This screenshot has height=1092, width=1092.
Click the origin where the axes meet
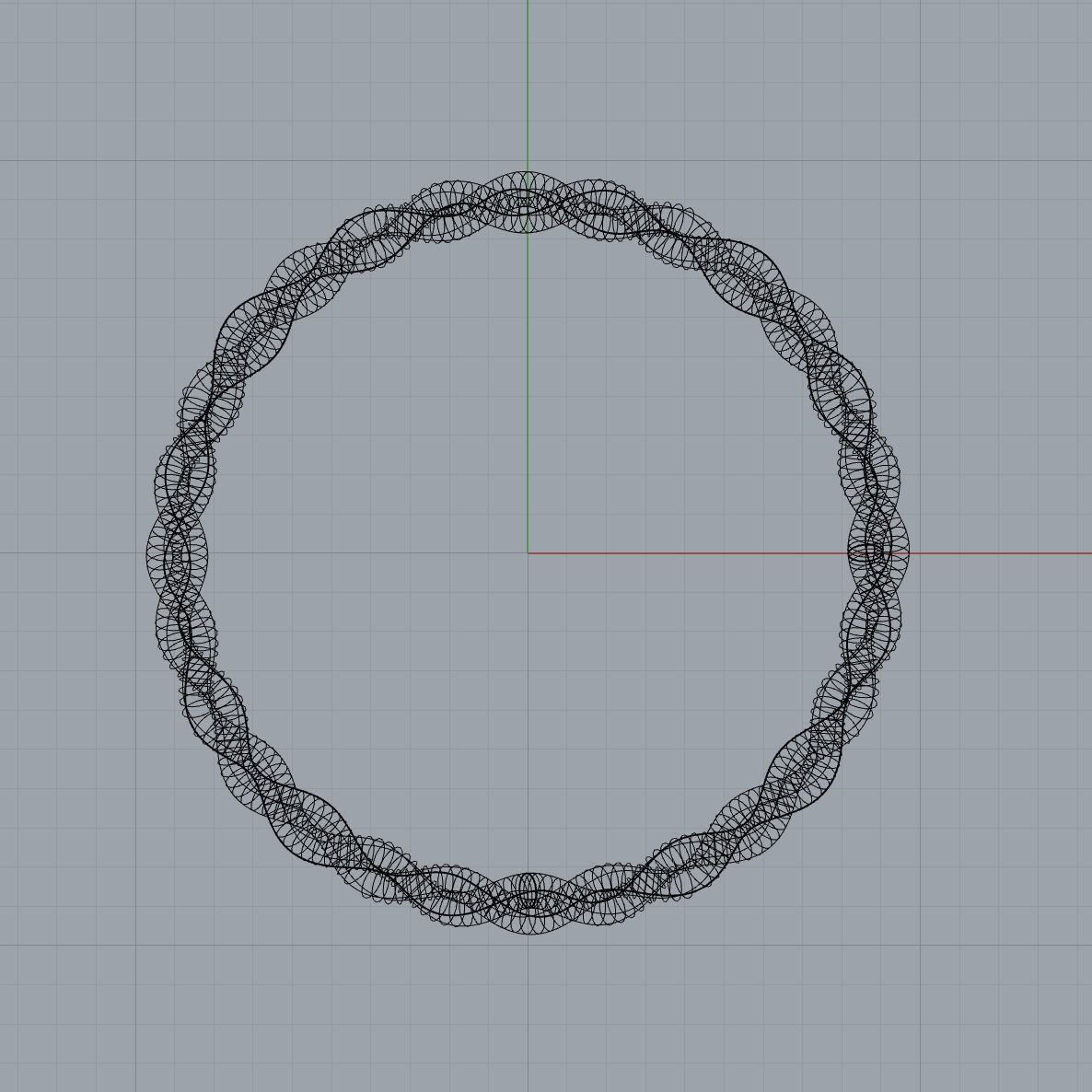pos(528,553)
